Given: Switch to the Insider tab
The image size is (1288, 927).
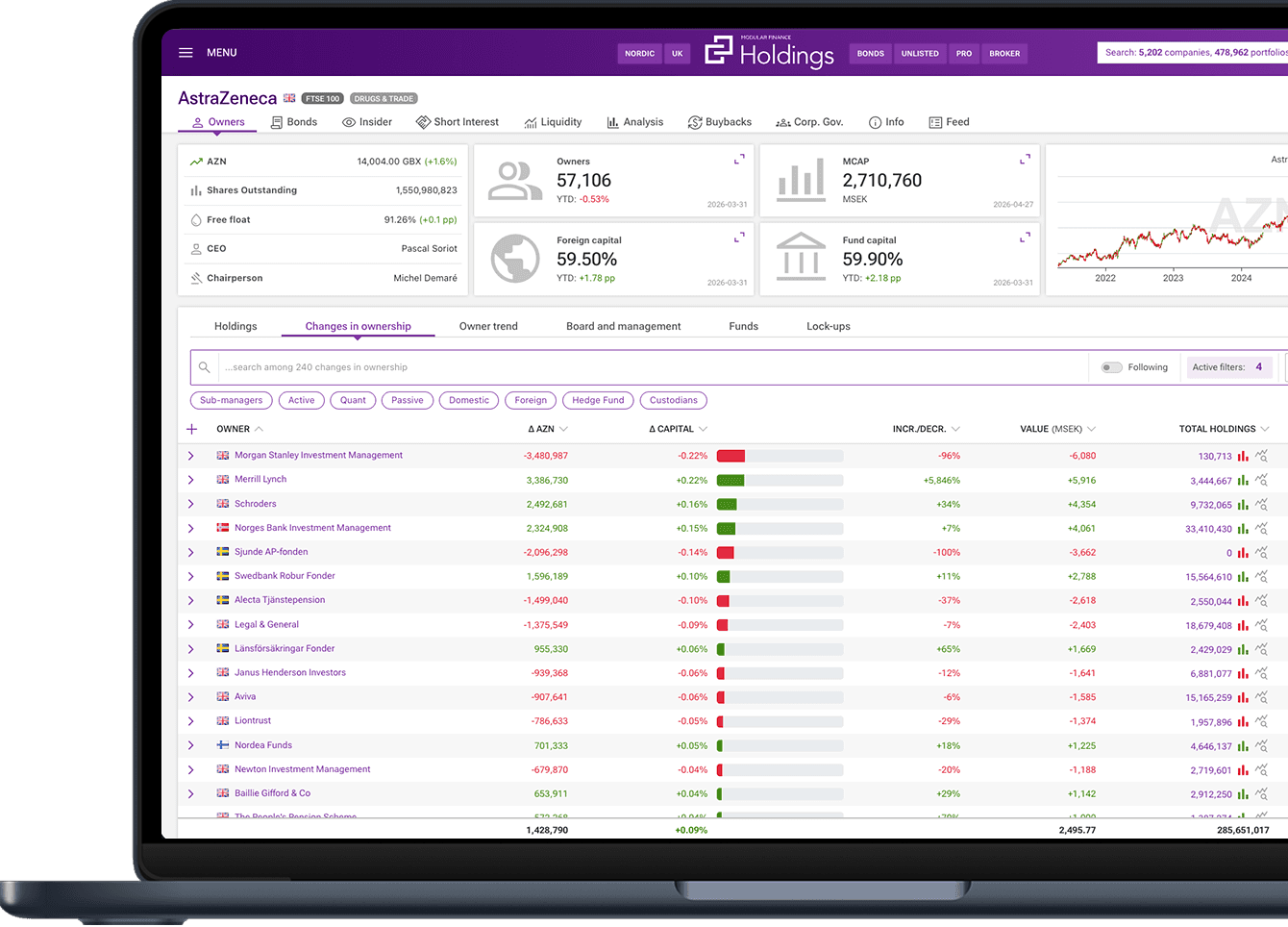Looking at the screenshot, I should pyautogui.click(x=367, y=122).
